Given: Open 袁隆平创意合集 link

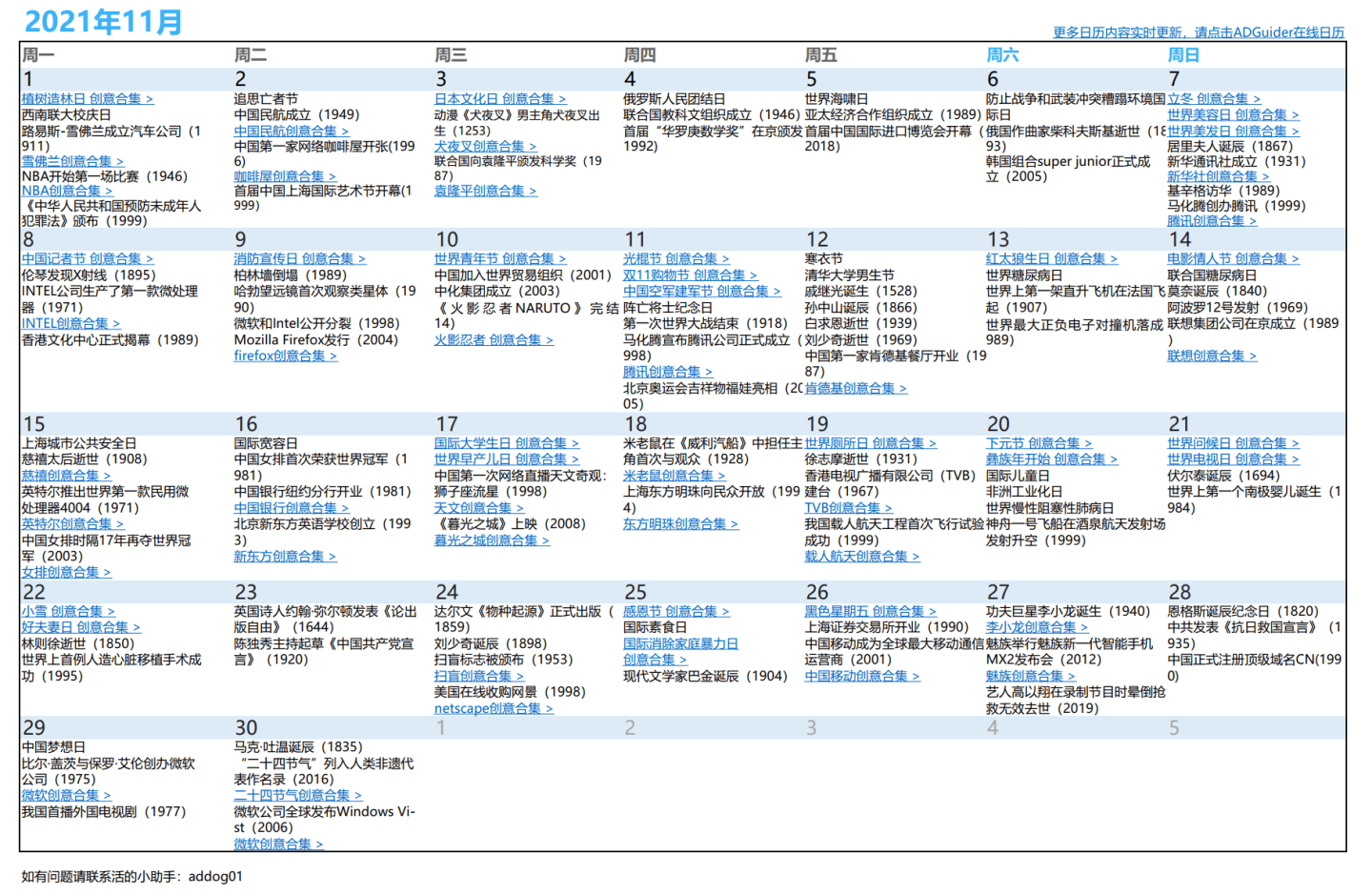Looking at the screenshot, I should point(485,192).
